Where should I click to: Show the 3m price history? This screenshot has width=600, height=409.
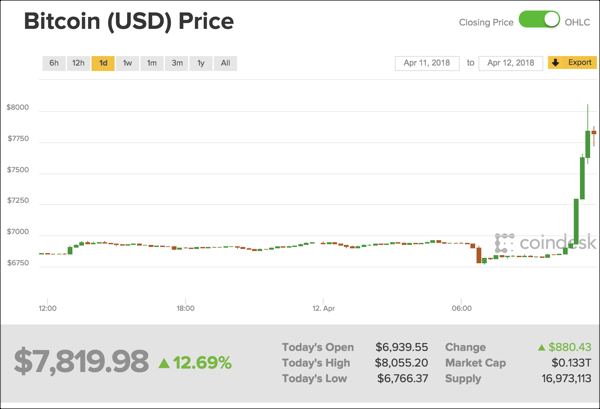(176, 63)
